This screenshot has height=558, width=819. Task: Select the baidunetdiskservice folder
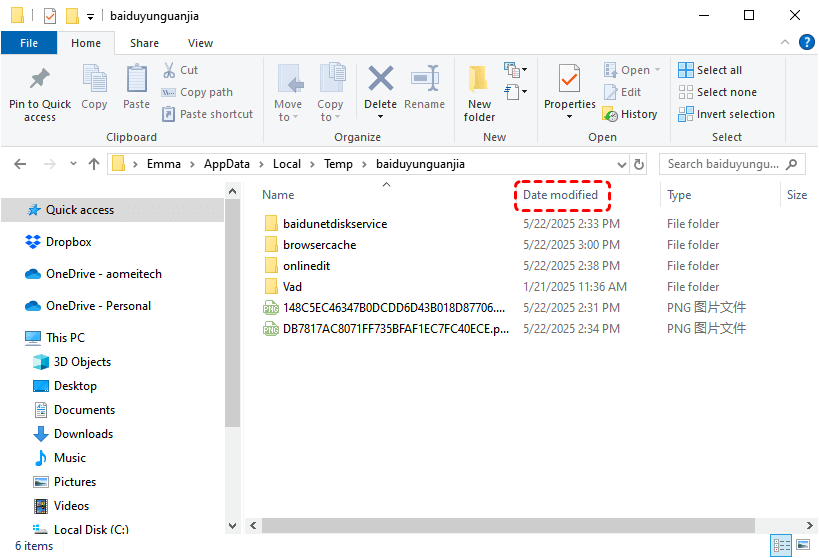(x=335, y=224)
